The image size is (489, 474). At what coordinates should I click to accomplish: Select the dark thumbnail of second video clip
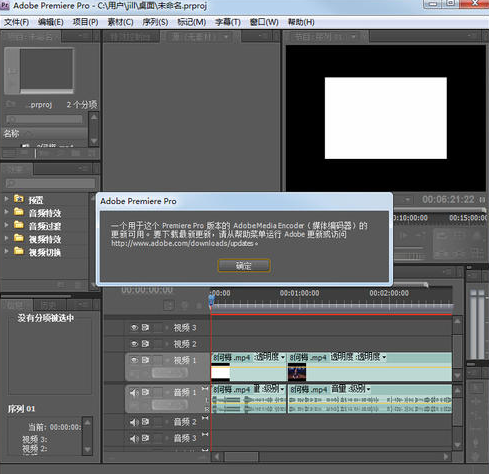pos(297,373)
